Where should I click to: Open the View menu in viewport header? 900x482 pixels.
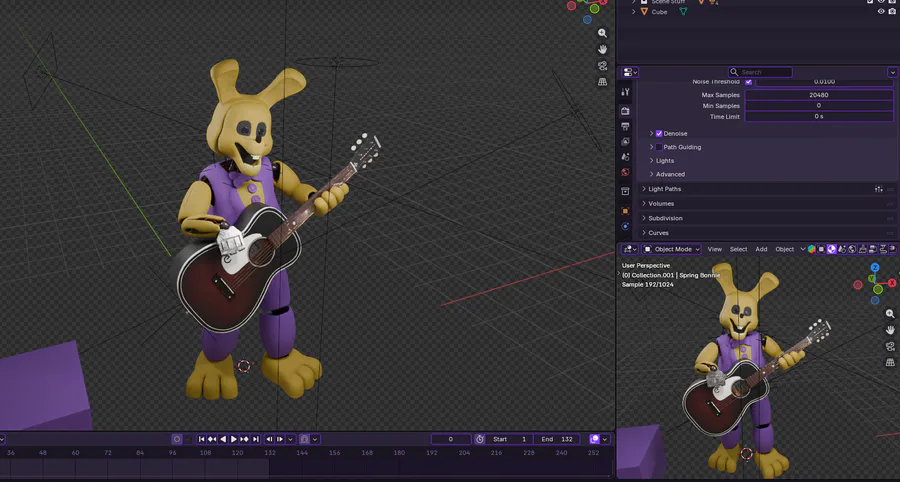(x=715, y=249)
